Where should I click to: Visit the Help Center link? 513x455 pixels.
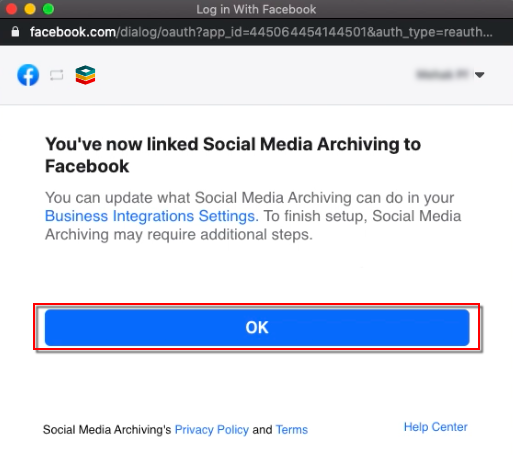pyautogui.click(x=435, y=427)
